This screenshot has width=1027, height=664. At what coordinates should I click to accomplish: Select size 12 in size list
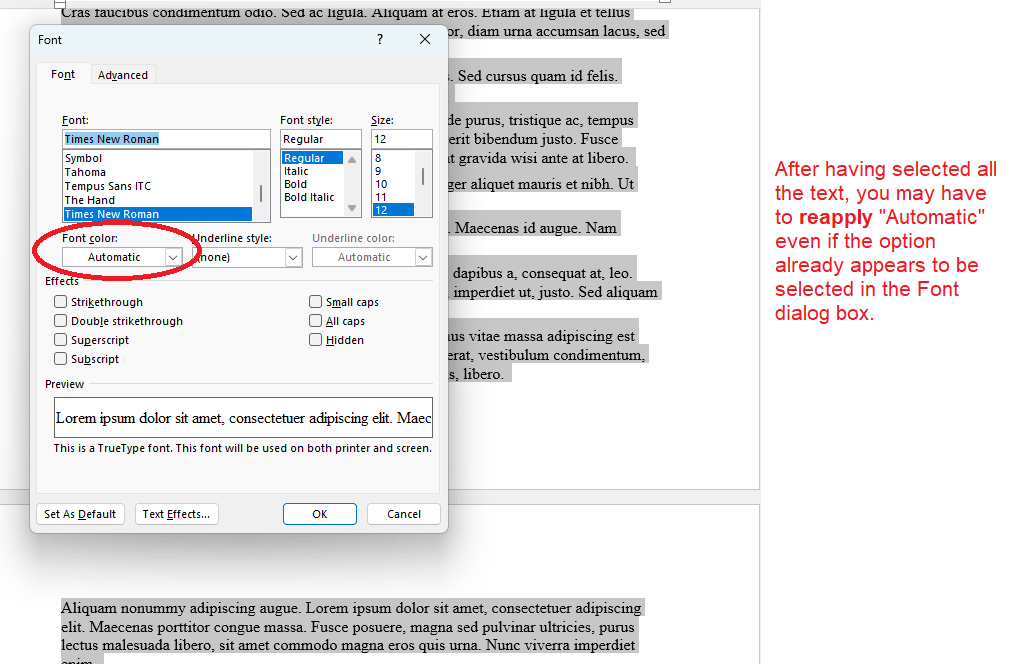[x=393, y=210]
